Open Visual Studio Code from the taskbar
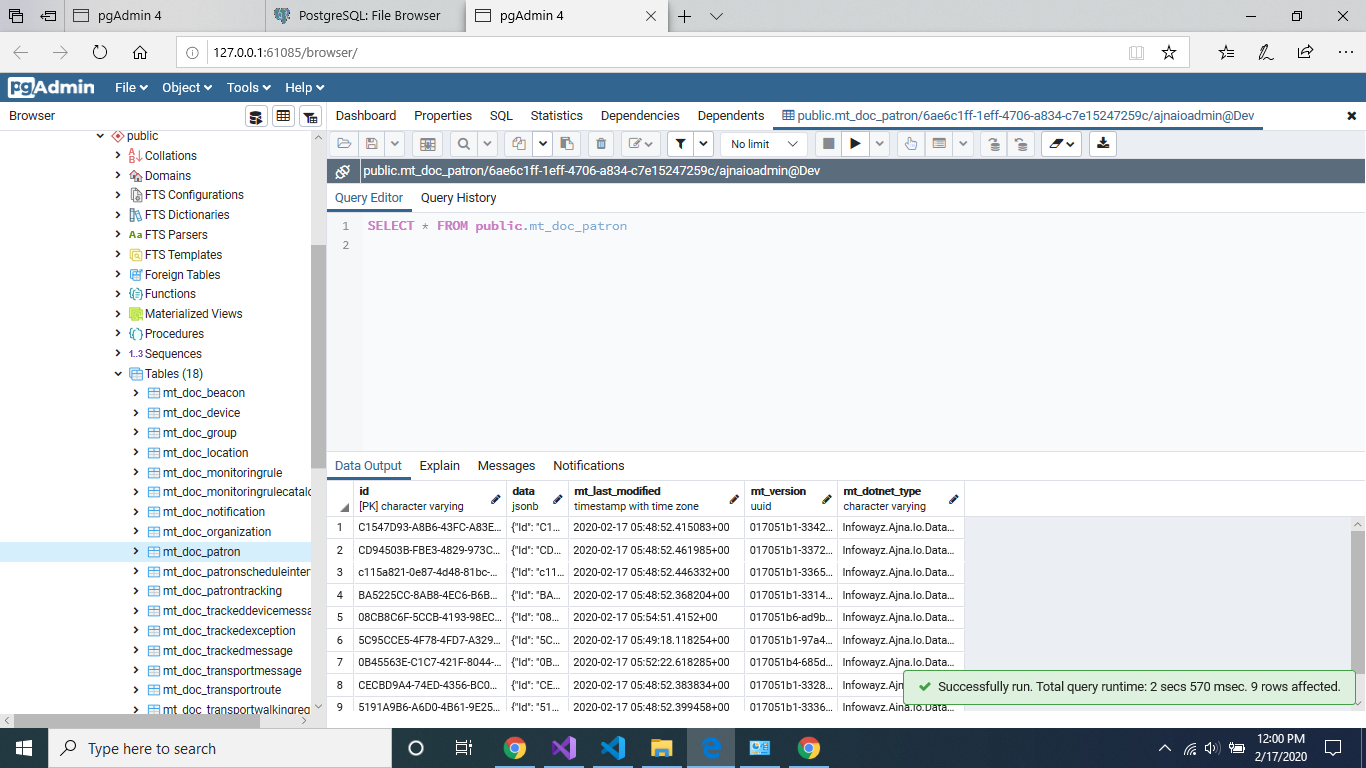 pos(613,748)
